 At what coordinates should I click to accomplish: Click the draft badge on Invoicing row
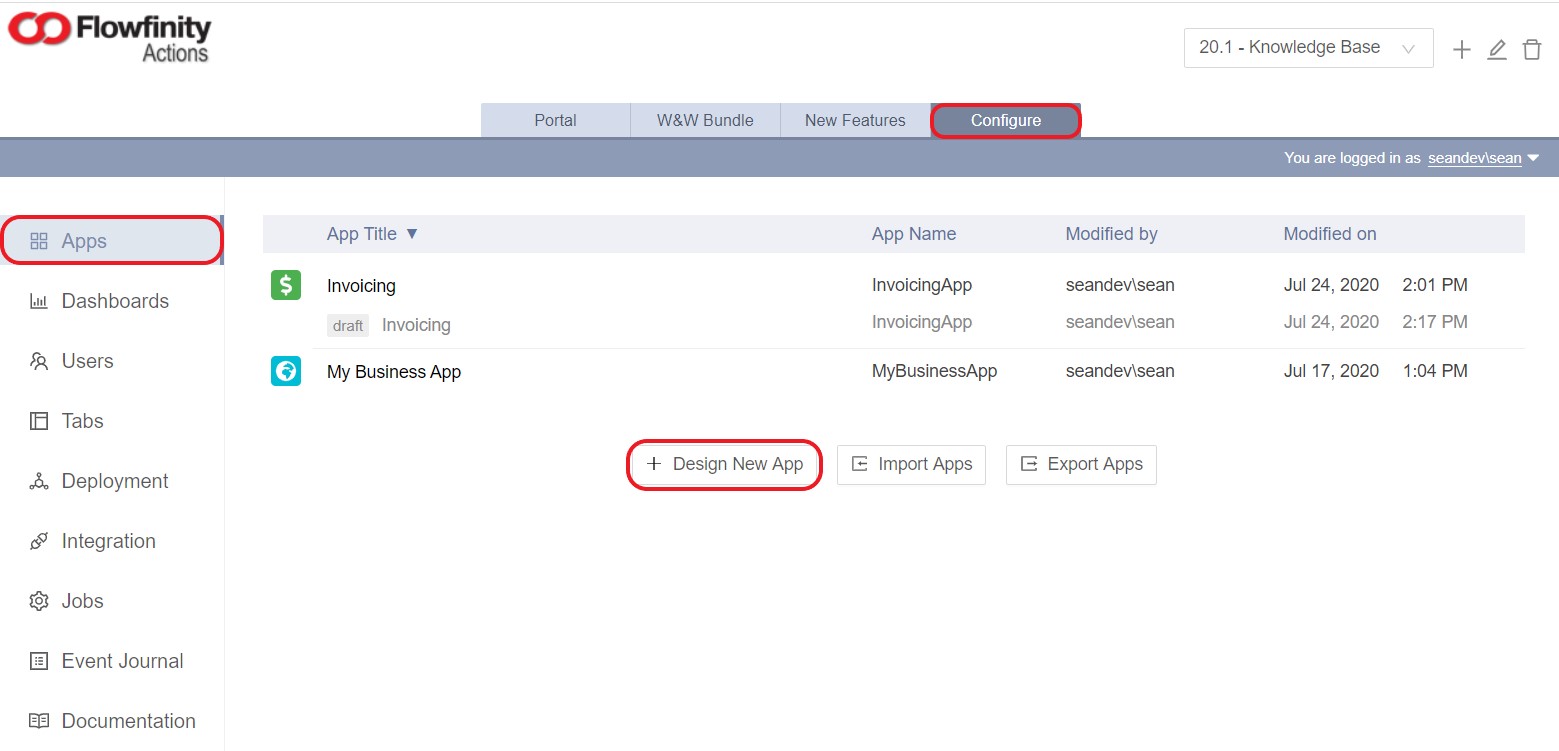tap(348, 325)
